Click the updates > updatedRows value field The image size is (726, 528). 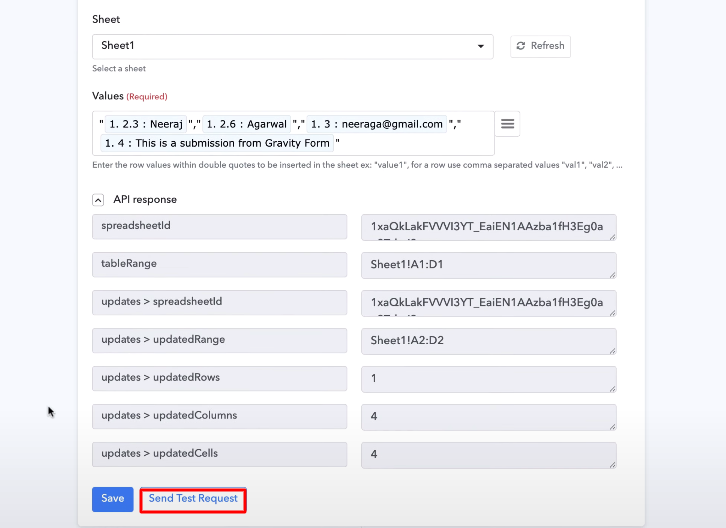488,379
